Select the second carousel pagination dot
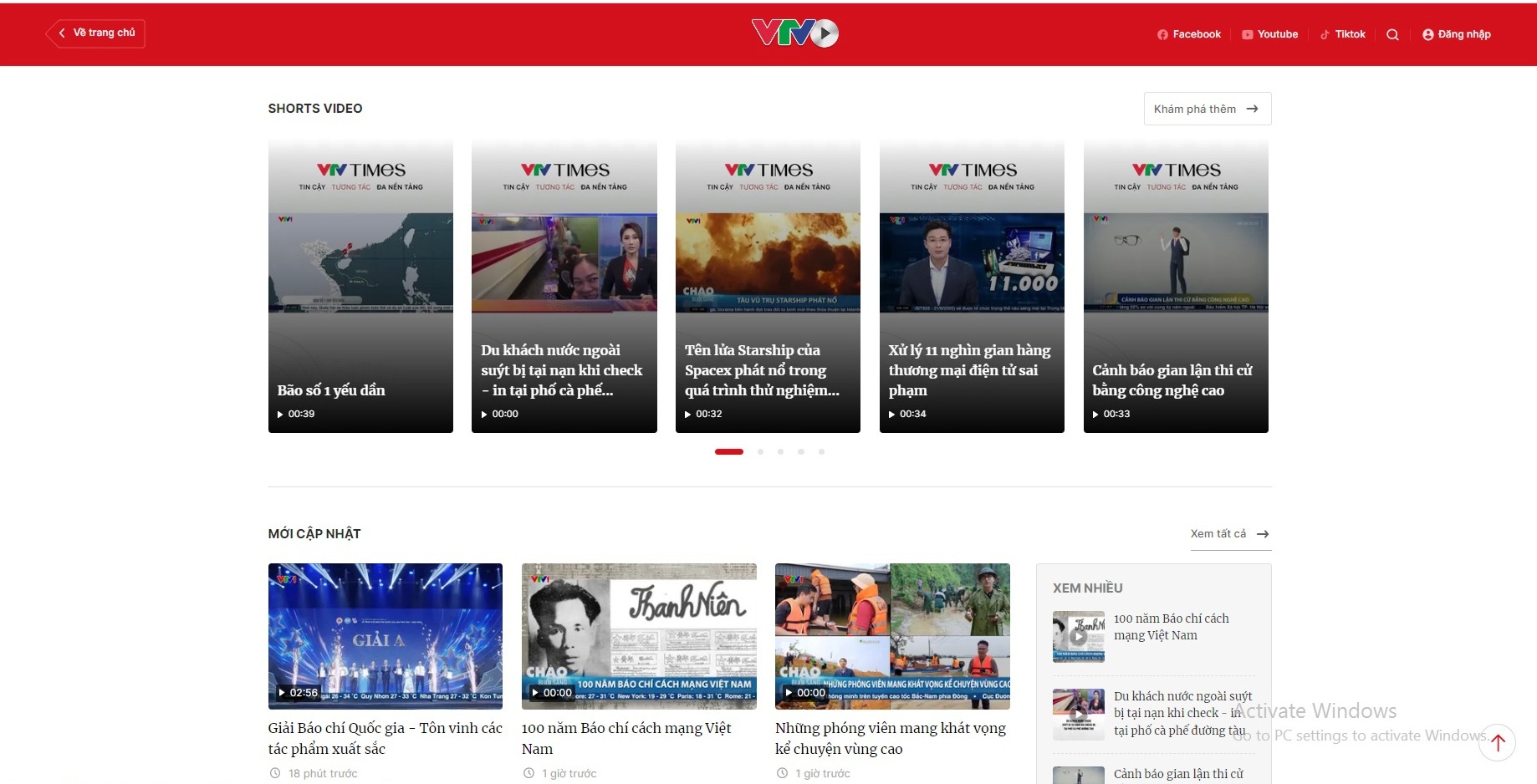The width and height of the screenshot is (1537, 784). (x=760, y=451)
